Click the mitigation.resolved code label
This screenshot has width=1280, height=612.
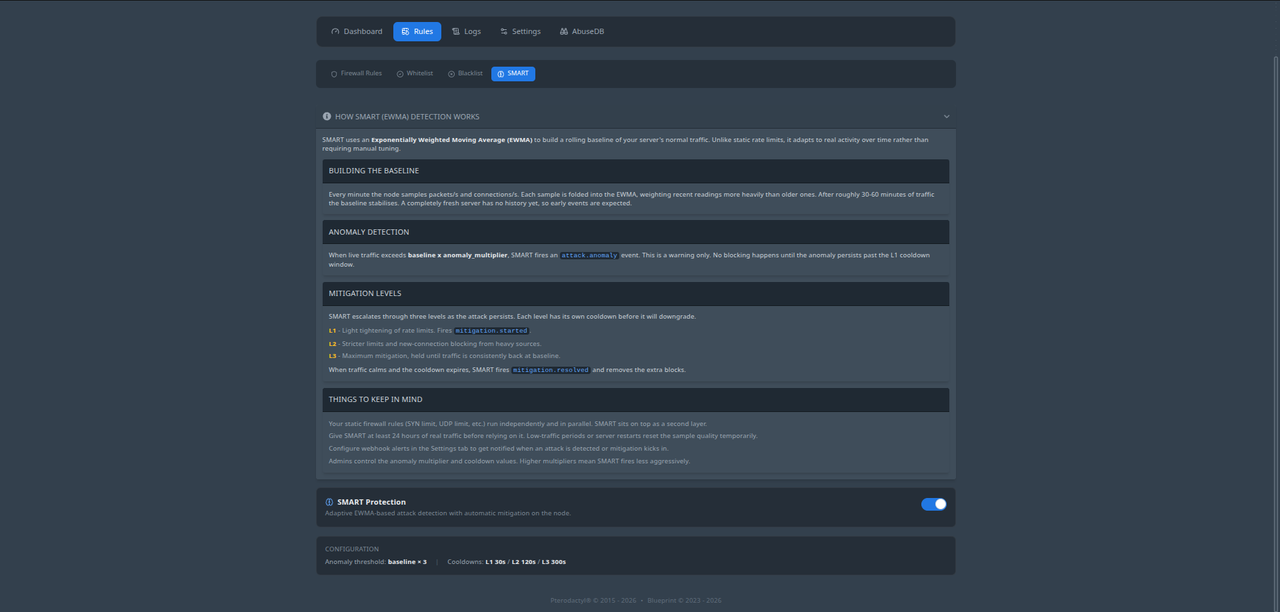pyautogui.click(x=550, y=370)
